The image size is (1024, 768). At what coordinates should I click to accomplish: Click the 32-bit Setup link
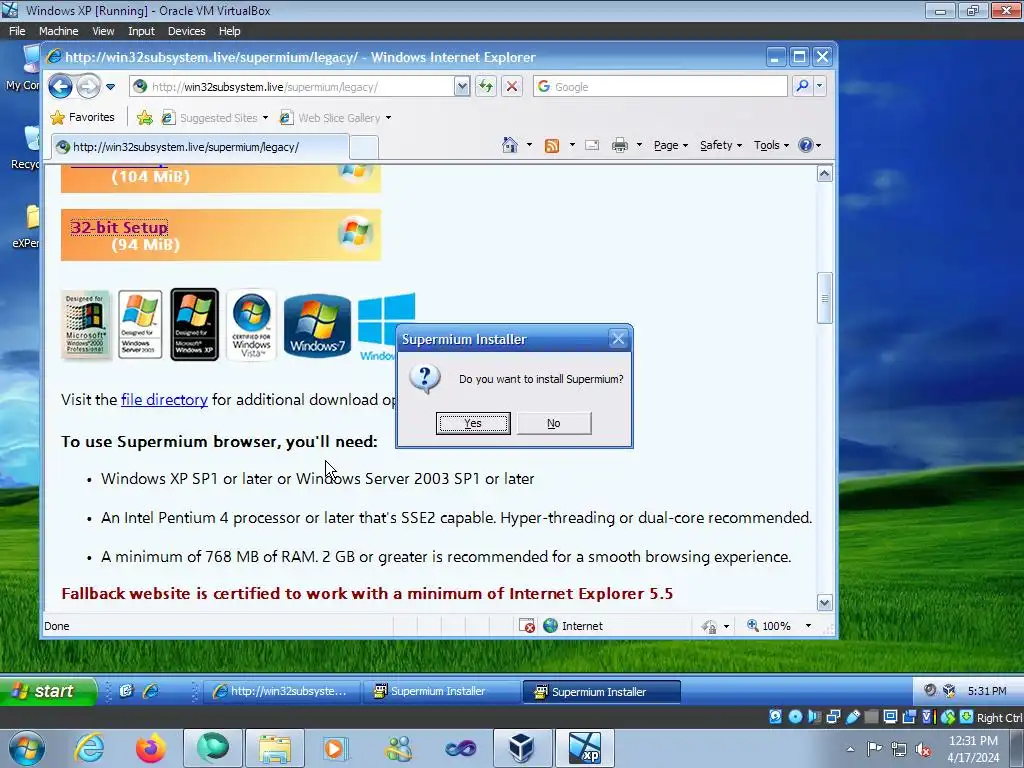[x=119, y=227]
